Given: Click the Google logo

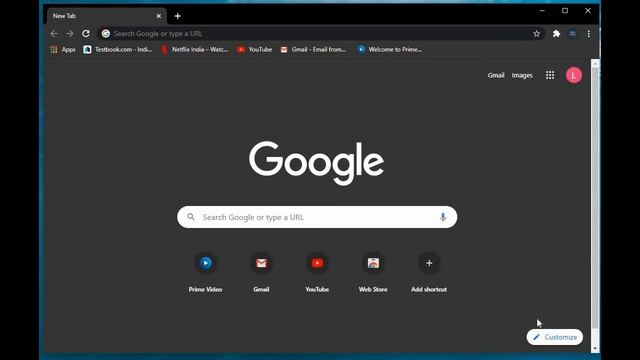Looking at the screenshot, I should click(x=316, y=163).
